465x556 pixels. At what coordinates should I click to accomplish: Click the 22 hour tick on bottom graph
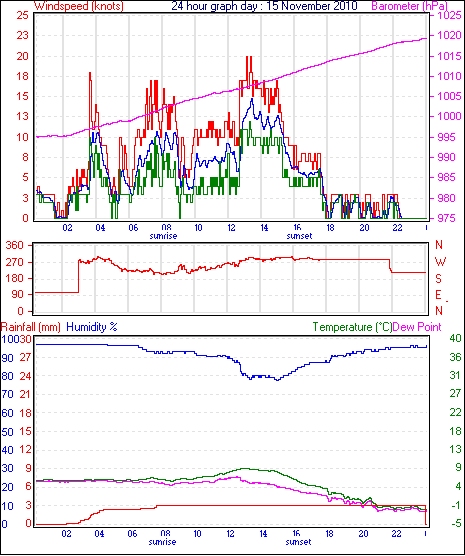click(x=396, y=533)
